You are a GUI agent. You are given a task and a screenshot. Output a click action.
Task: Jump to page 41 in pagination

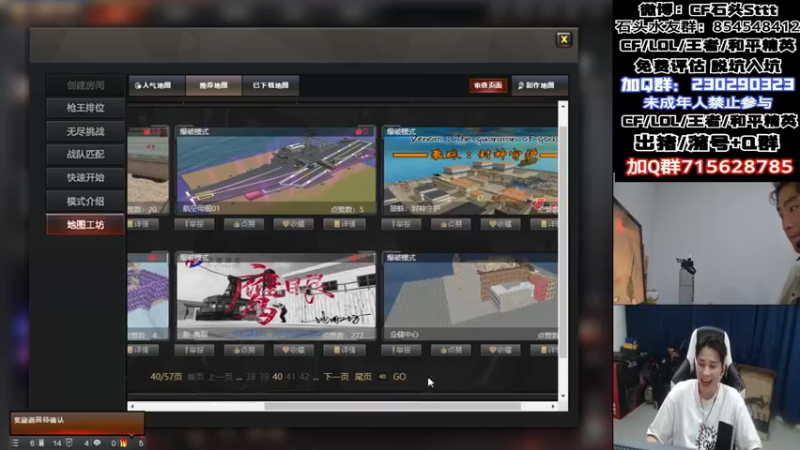[x=290, y=377]
